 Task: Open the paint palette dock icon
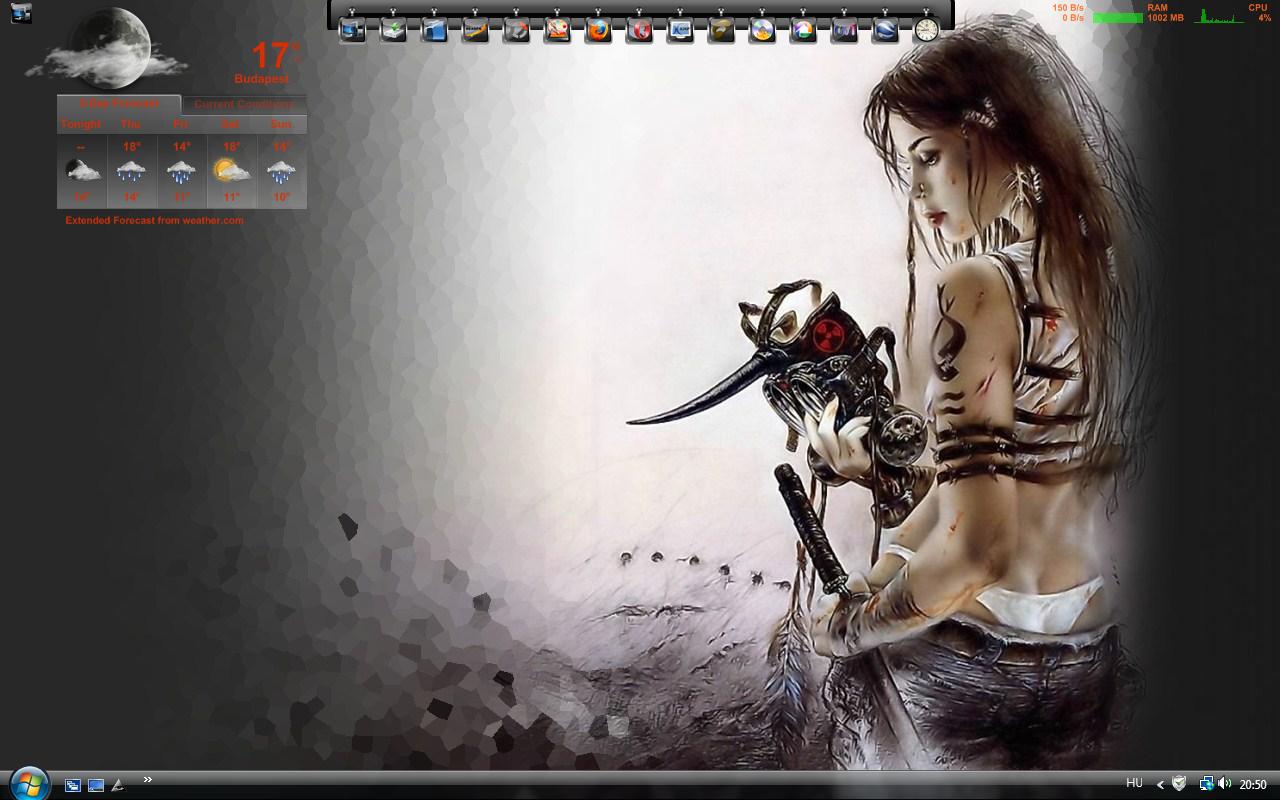tap(558, 31)
